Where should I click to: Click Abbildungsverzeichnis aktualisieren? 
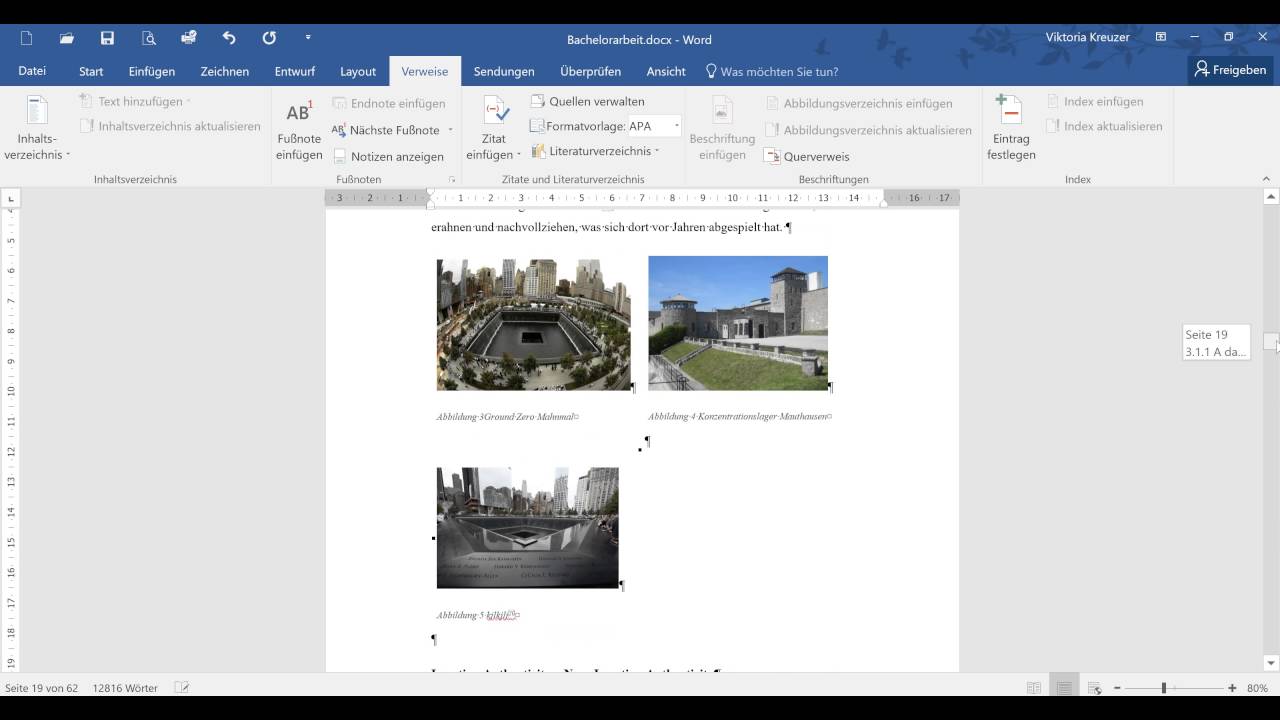[868, 130]
